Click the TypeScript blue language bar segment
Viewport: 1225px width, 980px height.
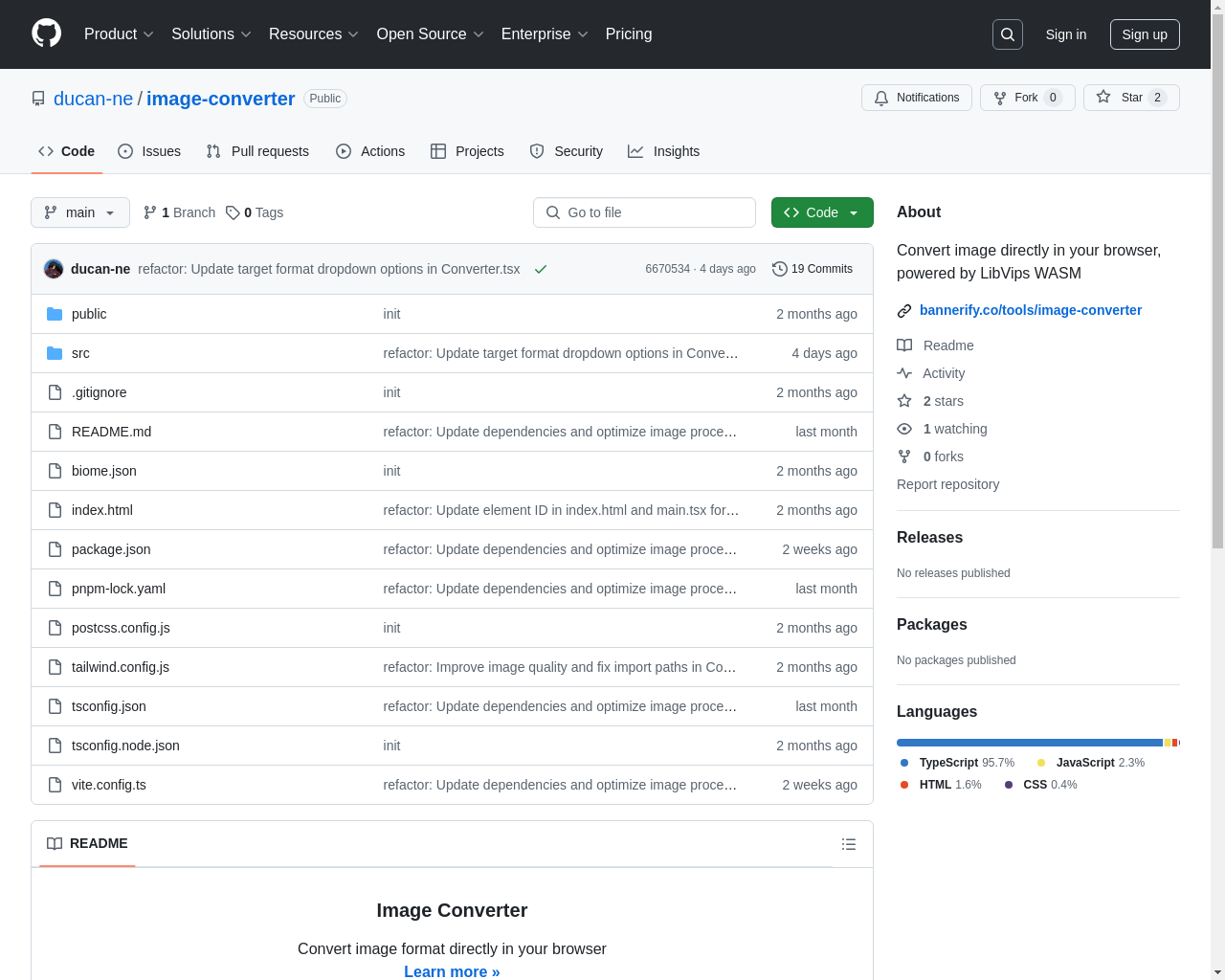coord(1030,743)
